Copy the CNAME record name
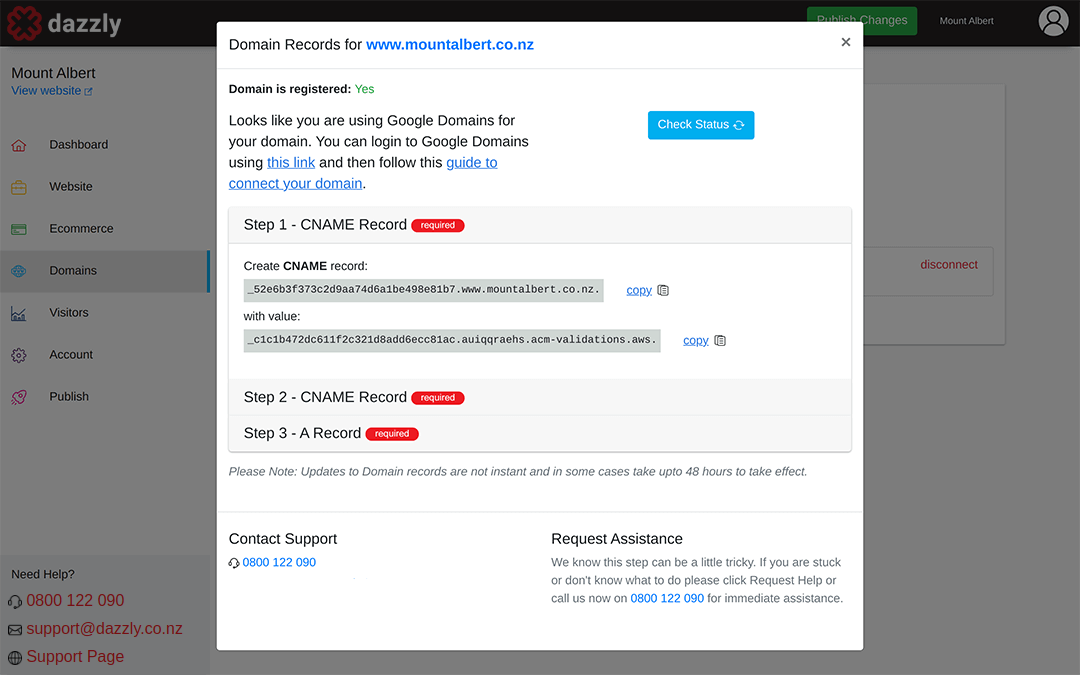 638,291
